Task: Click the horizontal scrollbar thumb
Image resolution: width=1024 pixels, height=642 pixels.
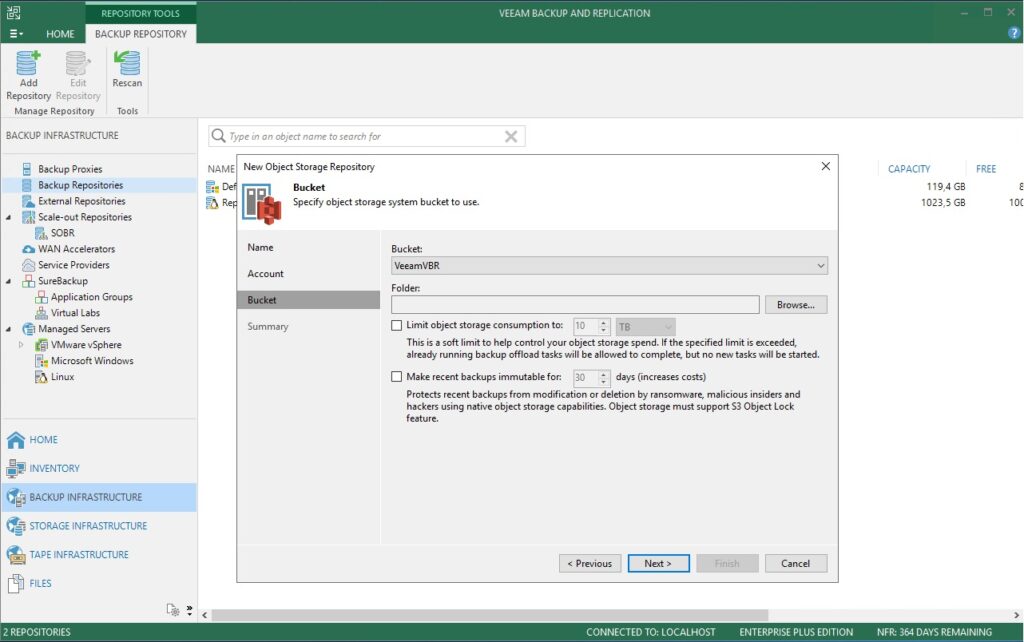Action: 490,615
